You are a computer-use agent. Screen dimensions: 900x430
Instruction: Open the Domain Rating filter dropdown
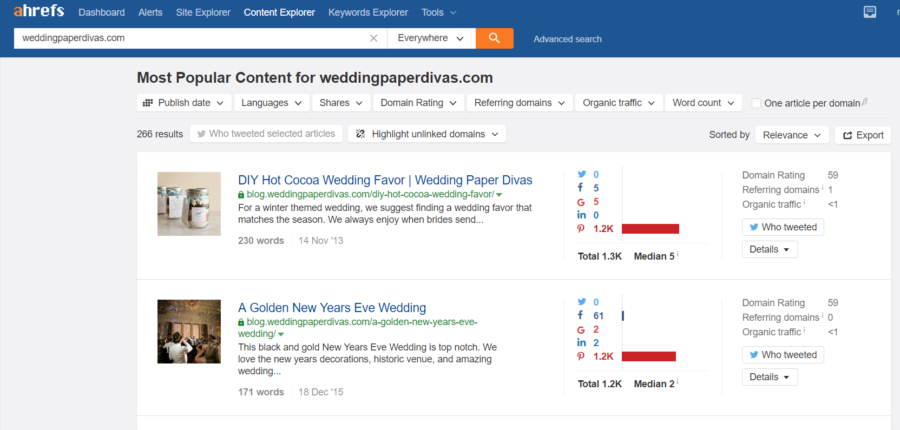pyautogui.click(x=418, y=103)
